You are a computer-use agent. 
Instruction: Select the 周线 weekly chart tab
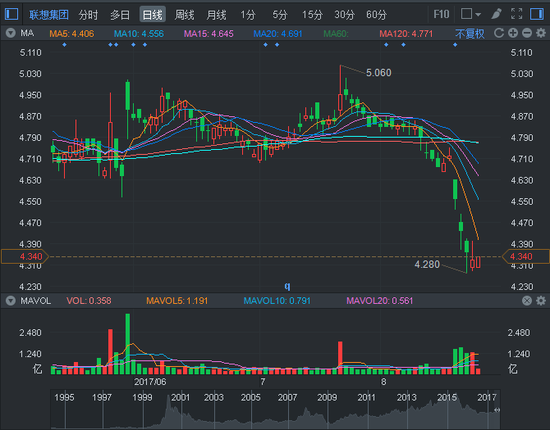[184, 15]
